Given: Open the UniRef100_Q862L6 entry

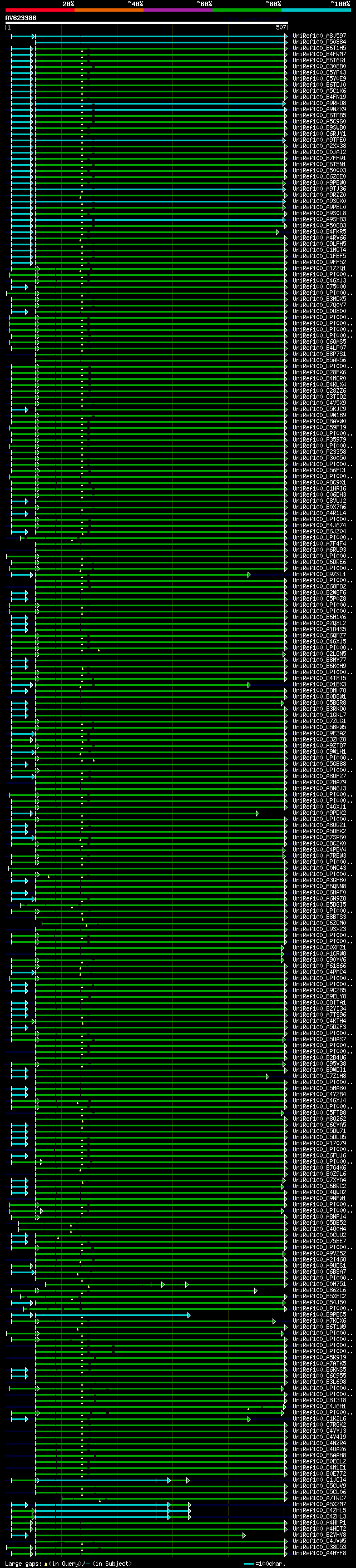Looking at the screenshot, I should pos(319,1290).
